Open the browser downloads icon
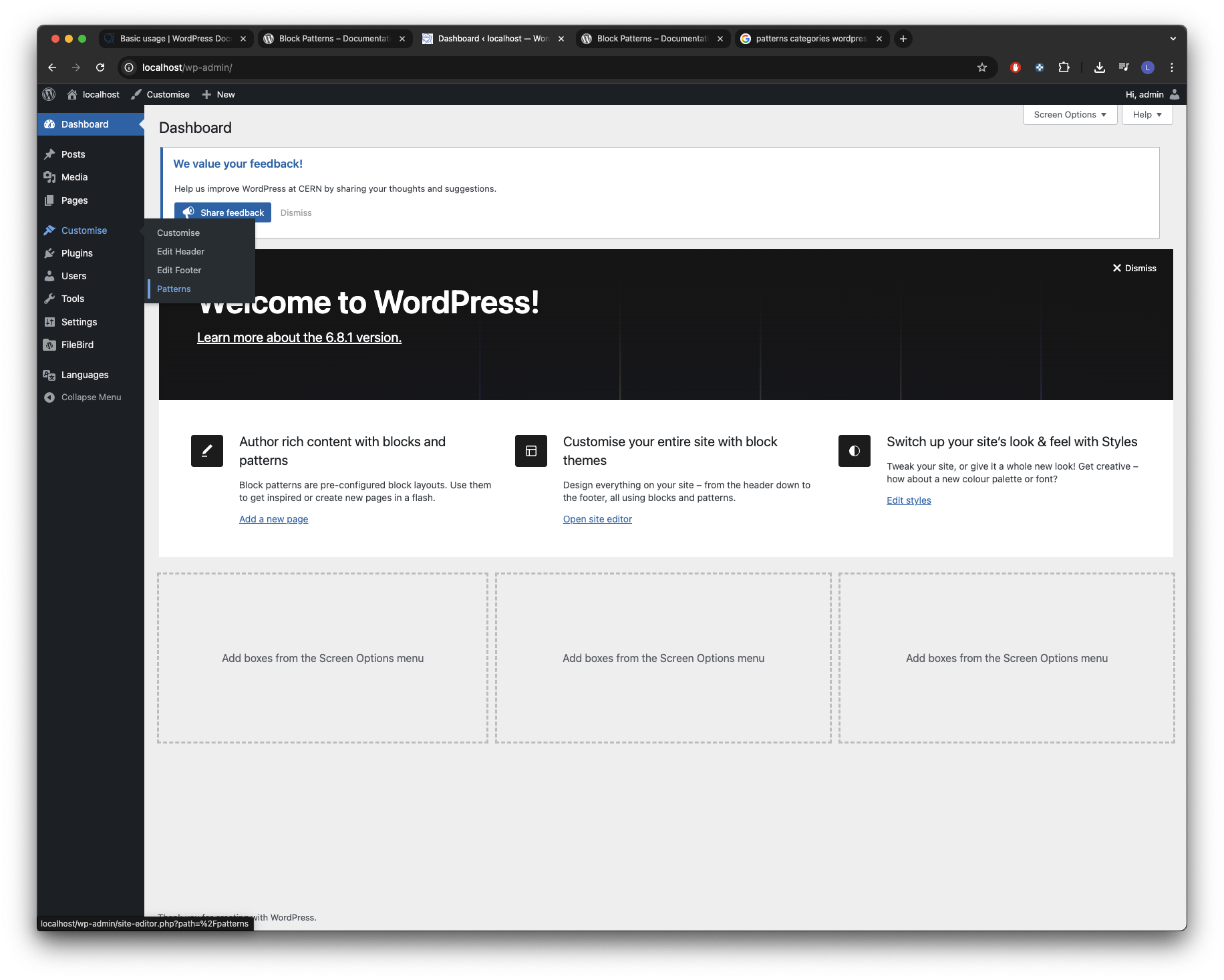The height and width of the screenshot is (980, 1224). [1100, 67]
